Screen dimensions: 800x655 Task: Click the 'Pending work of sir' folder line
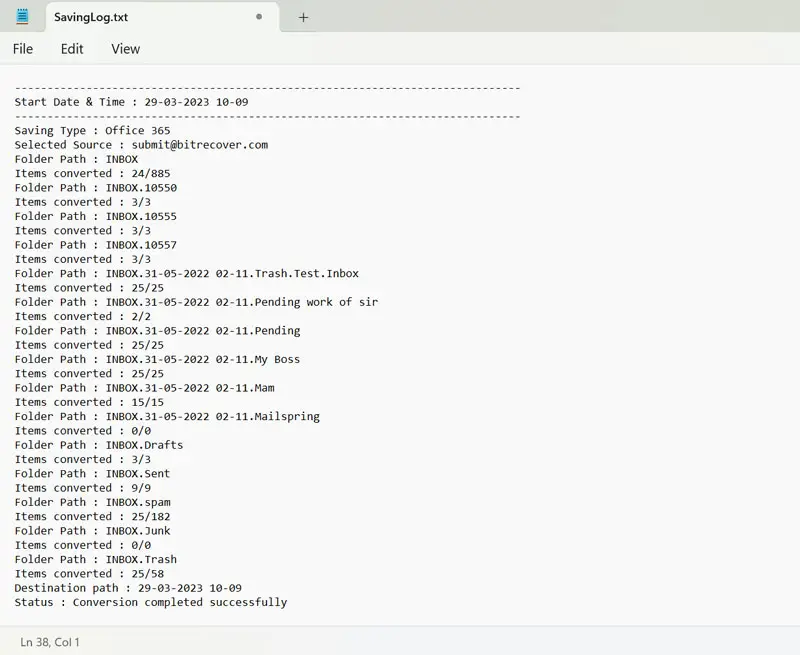point(196,302)
